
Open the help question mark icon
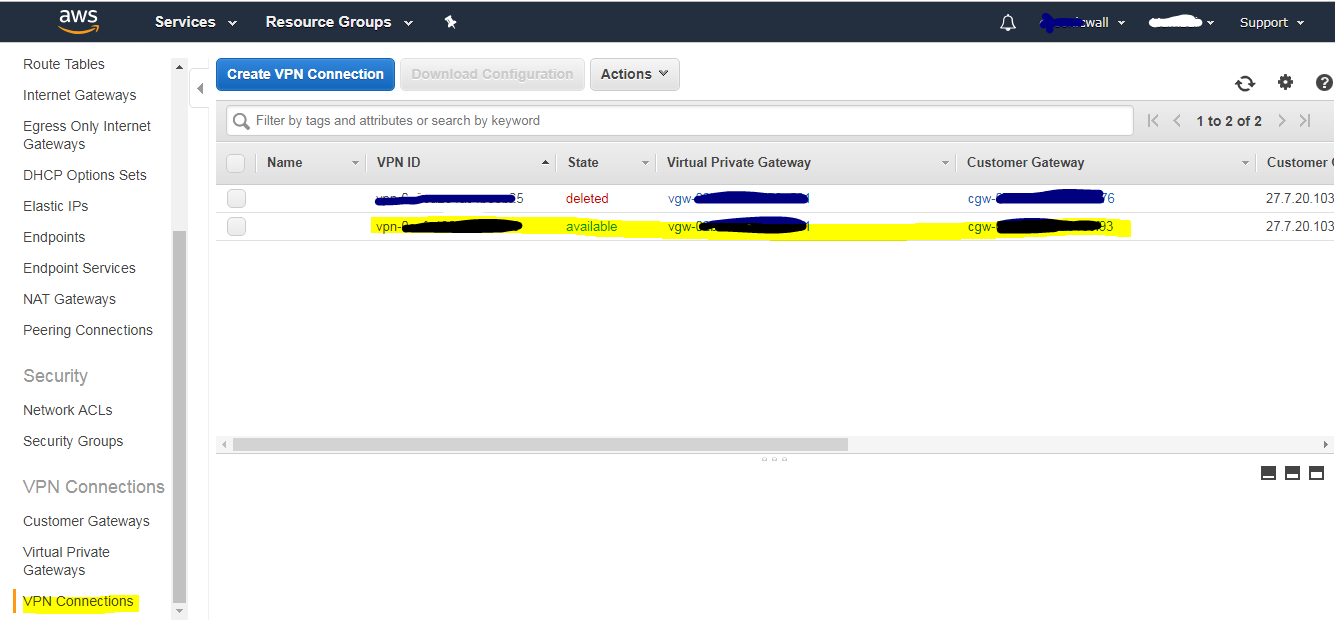tap(1324, 83)
